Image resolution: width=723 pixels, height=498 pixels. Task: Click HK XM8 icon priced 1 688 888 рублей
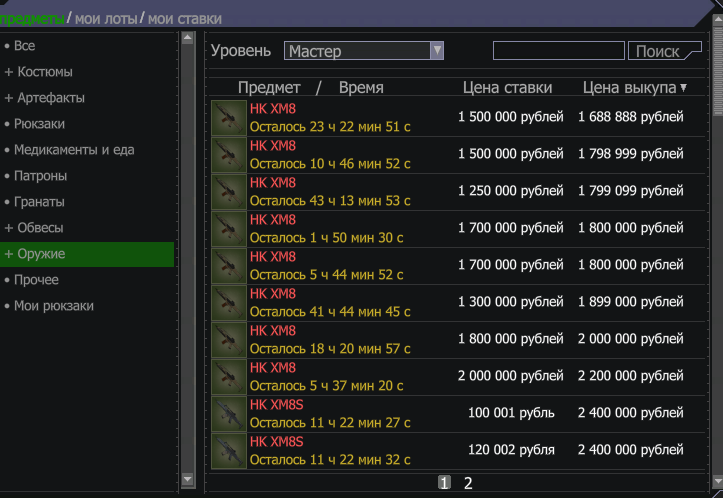pos(229,118)
